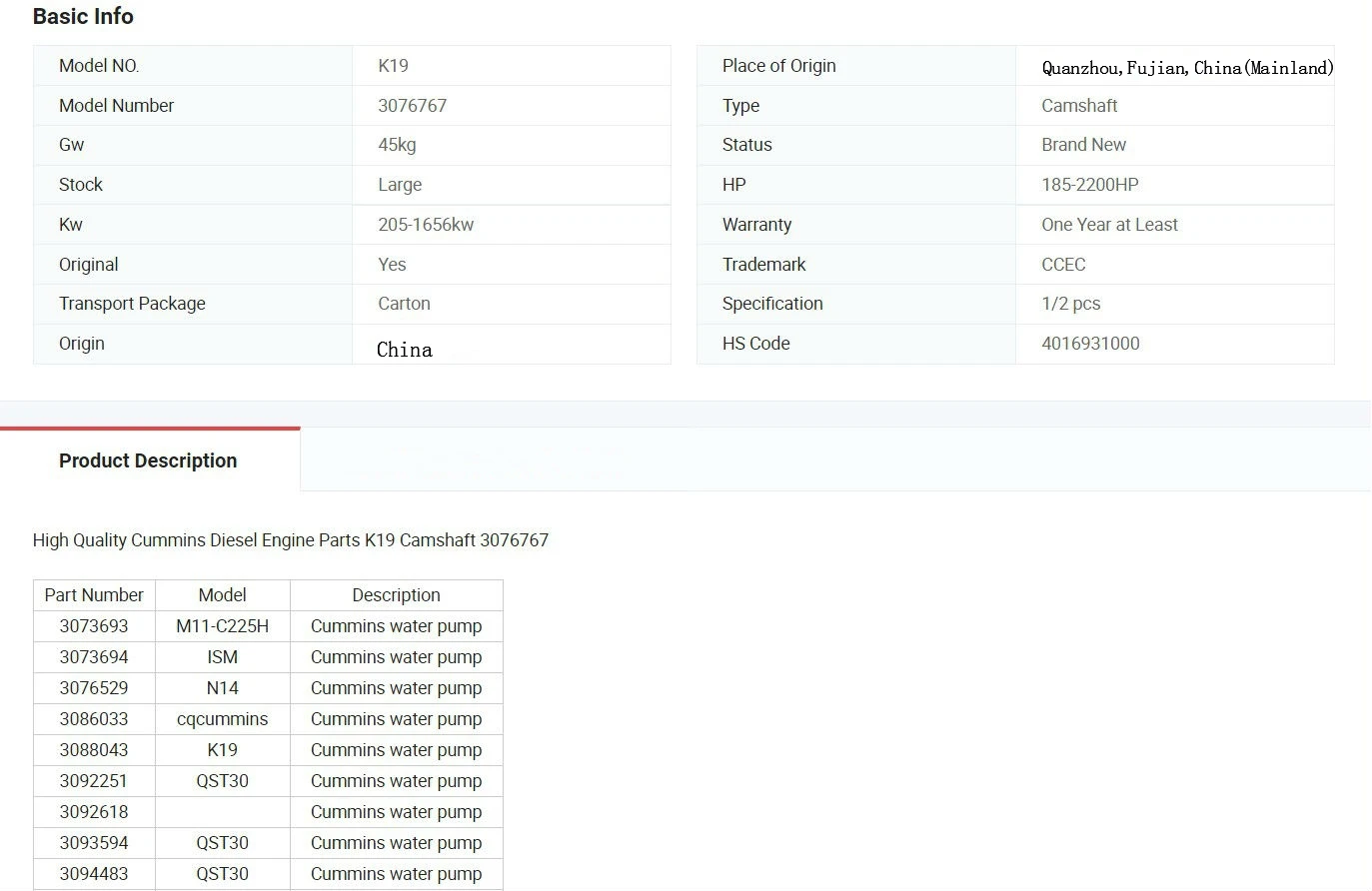Click the M11-C225H model cell
1372x891 pixels.
point(222,626)
